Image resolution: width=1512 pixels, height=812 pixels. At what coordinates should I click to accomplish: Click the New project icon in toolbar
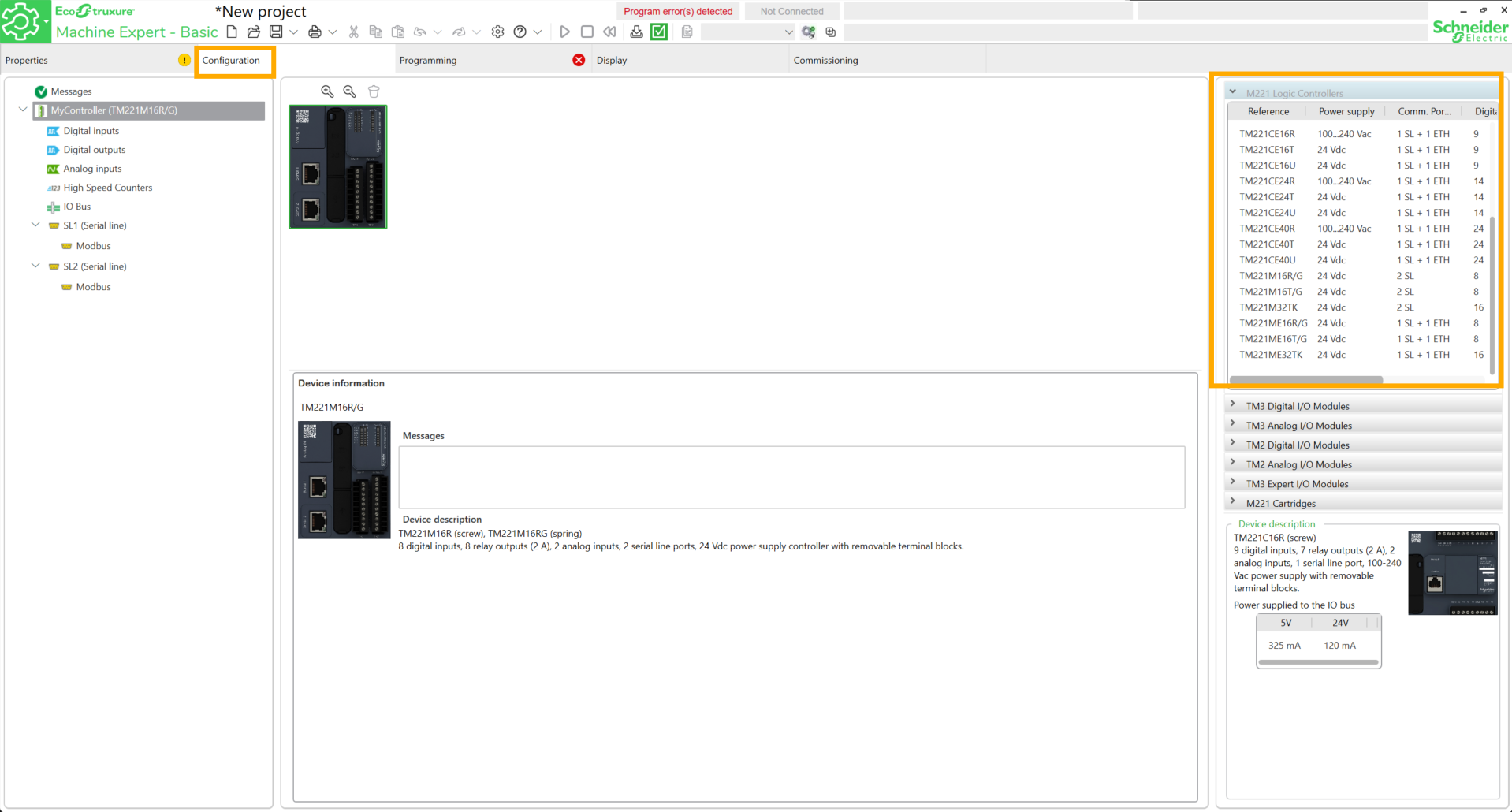(x=232, y=32)
